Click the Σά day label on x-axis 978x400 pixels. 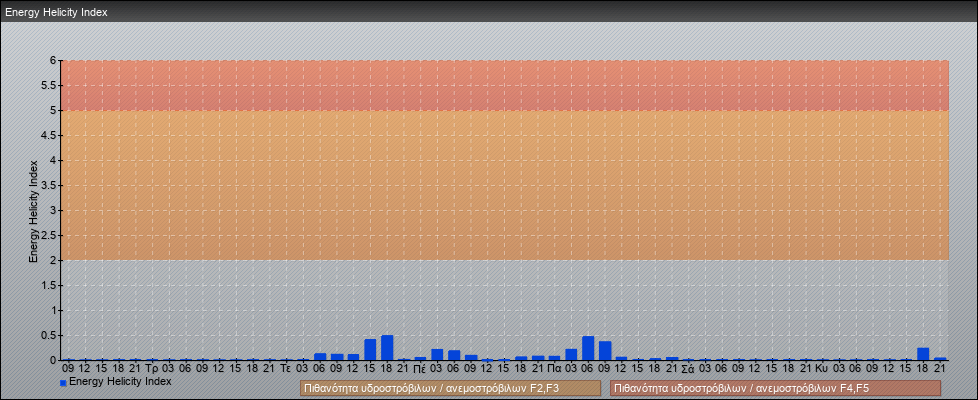(688, 368)
